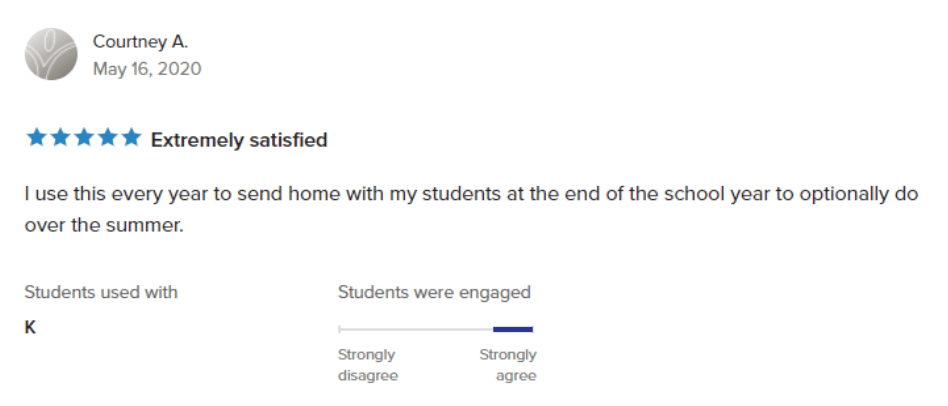The image size is (948, 406).
Task: Click the review date May 16, 2020
Action: pos(146,69)
